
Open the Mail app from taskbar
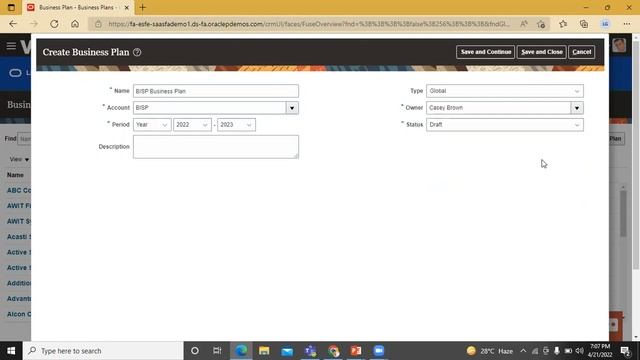pos(287,351)
